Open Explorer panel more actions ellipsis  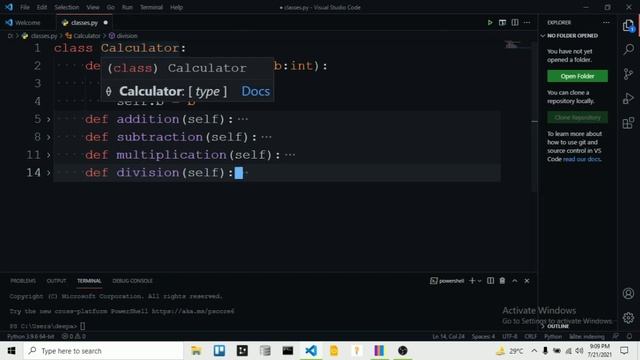pyautogui.click(x=606, y=22)
